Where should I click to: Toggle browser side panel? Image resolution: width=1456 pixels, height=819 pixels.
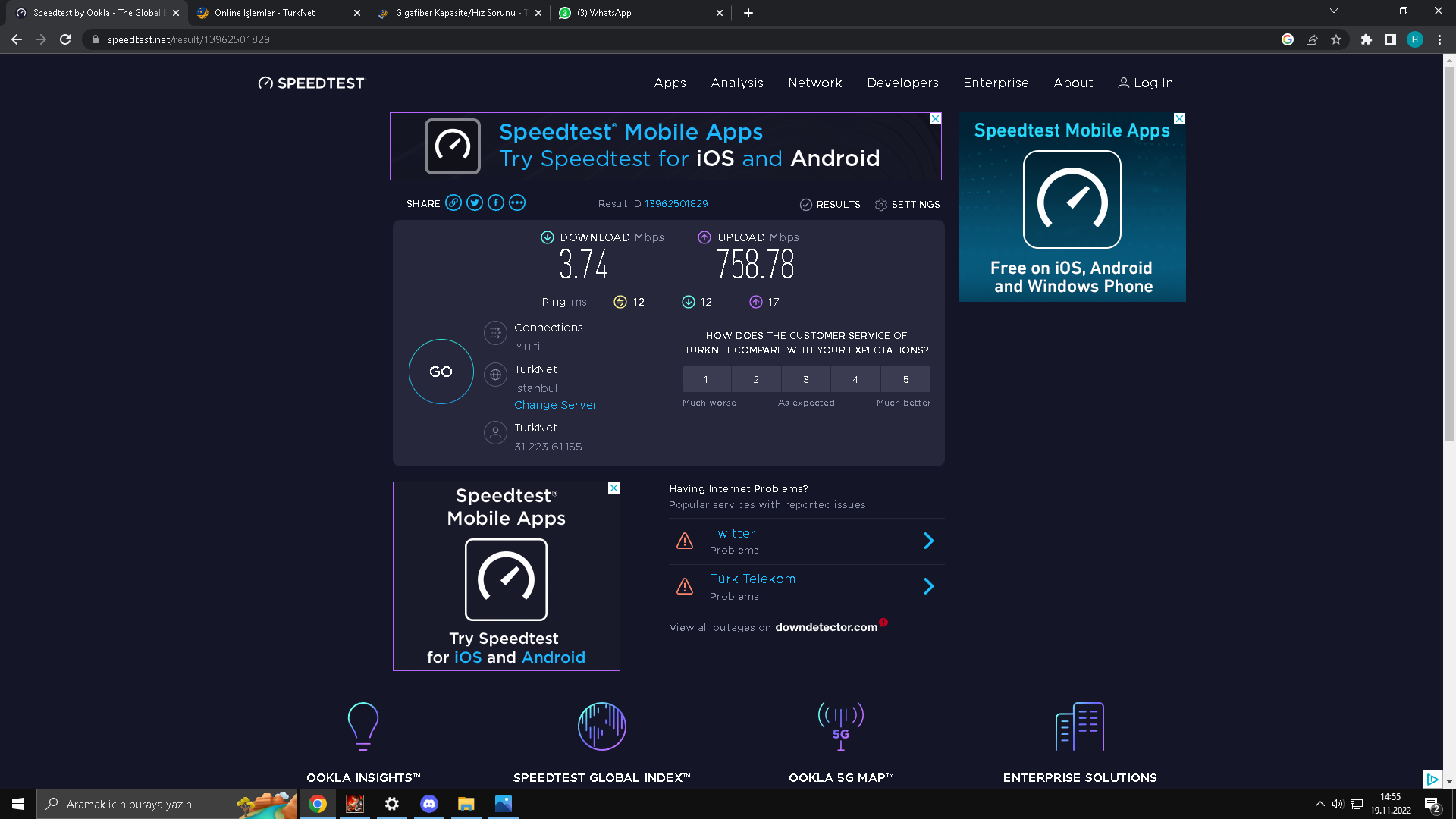tap(1391, 39)
